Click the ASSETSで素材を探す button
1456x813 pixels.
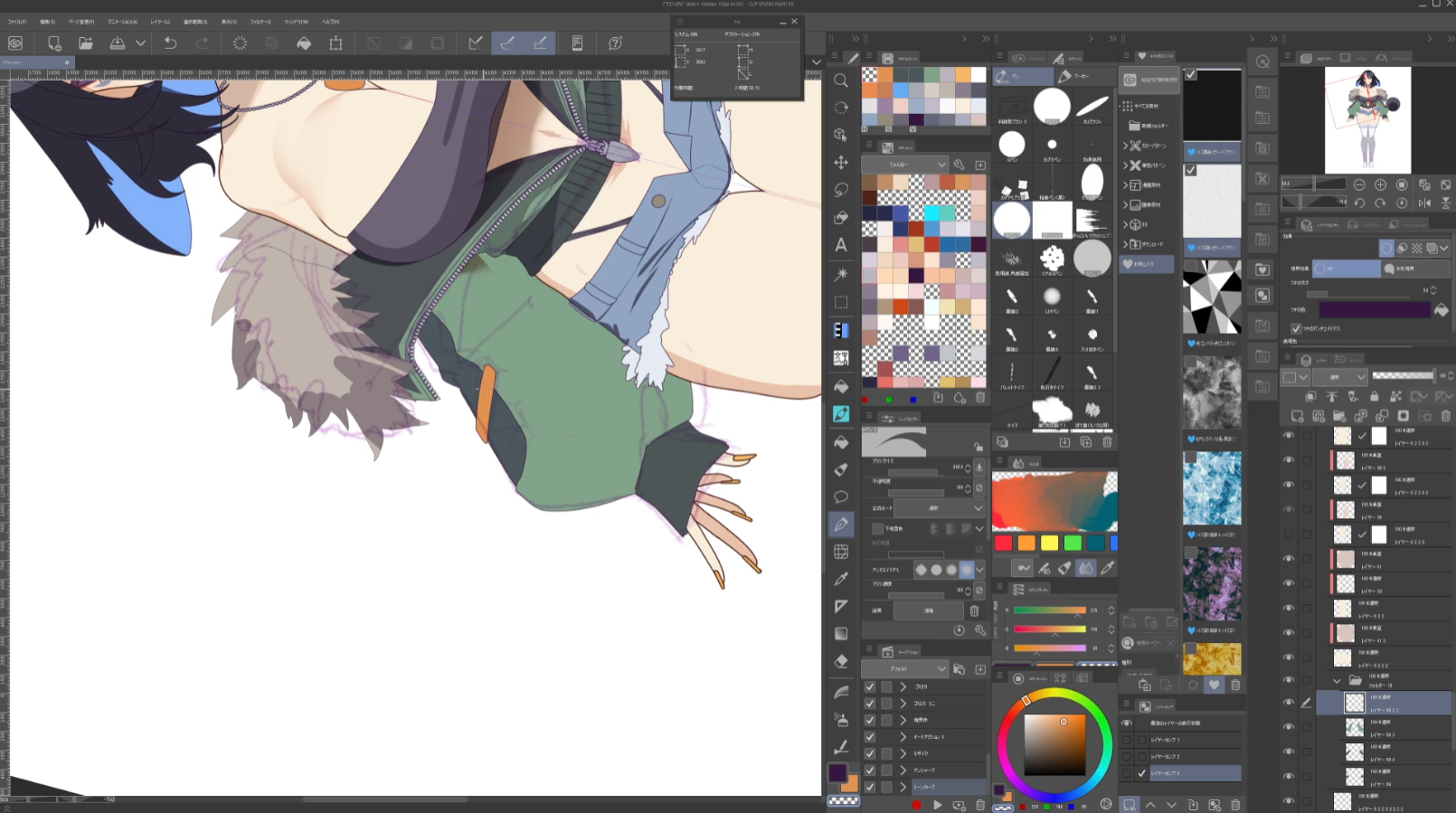pyautogui.click(x=1149, y=80)
